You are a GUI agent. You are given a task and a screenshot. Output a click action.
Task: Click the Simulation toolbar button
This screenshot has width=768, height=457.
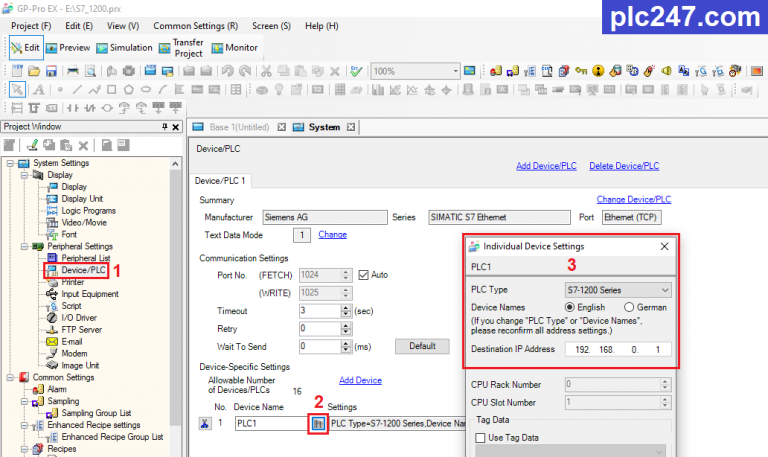[x=124, y=48]
